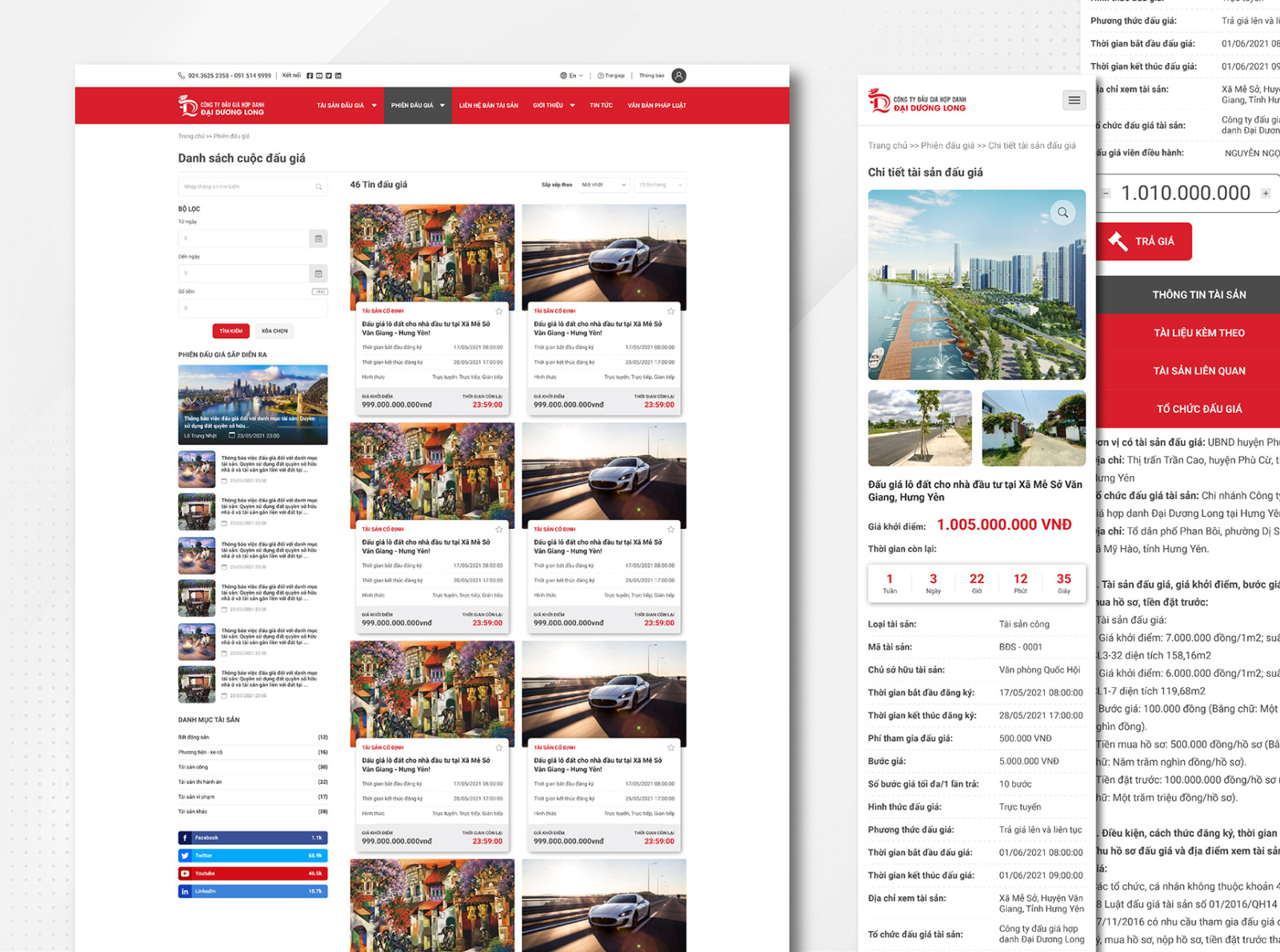
Task: Switch to the Tài sản liên quan tab
Action: 1189,370
